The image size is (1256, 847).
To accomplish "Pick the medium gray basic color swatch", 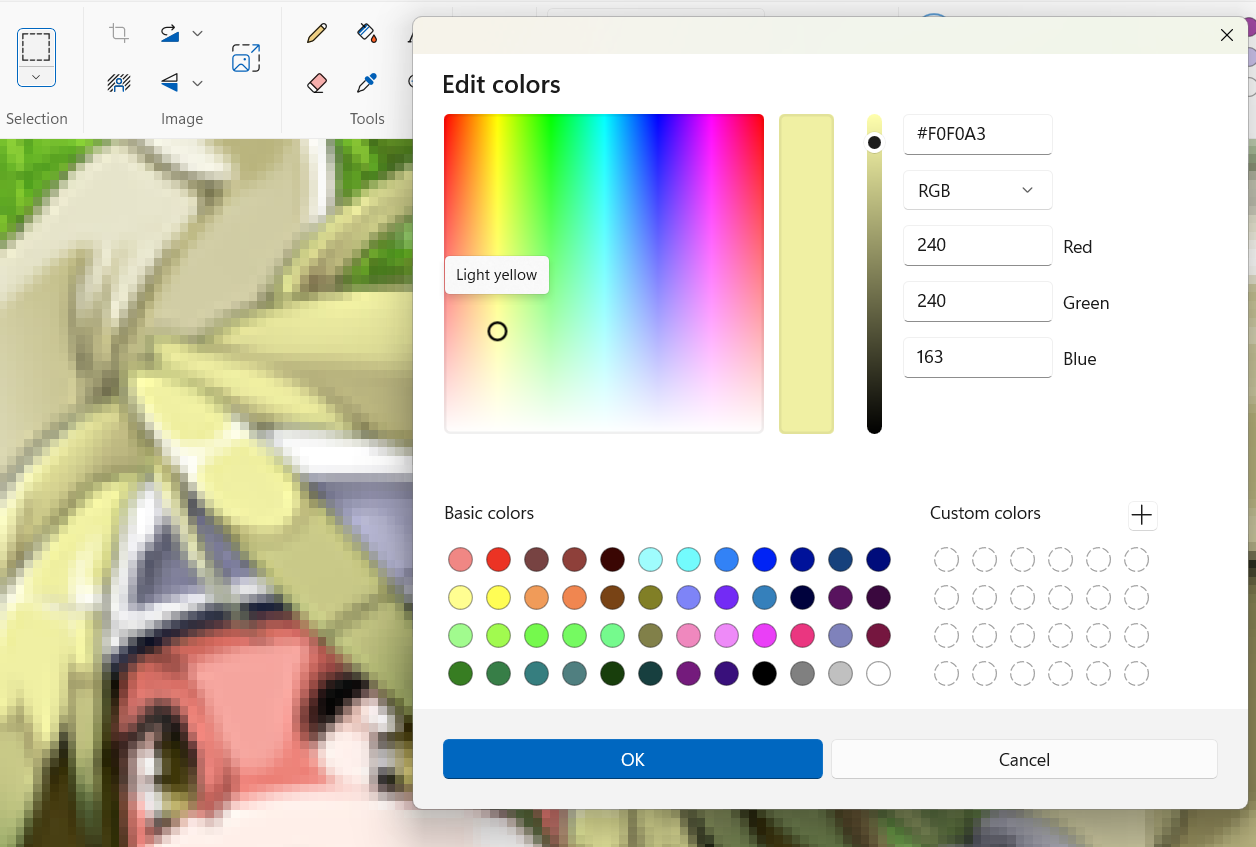I will pyautogui.click(x=802, y=674).
